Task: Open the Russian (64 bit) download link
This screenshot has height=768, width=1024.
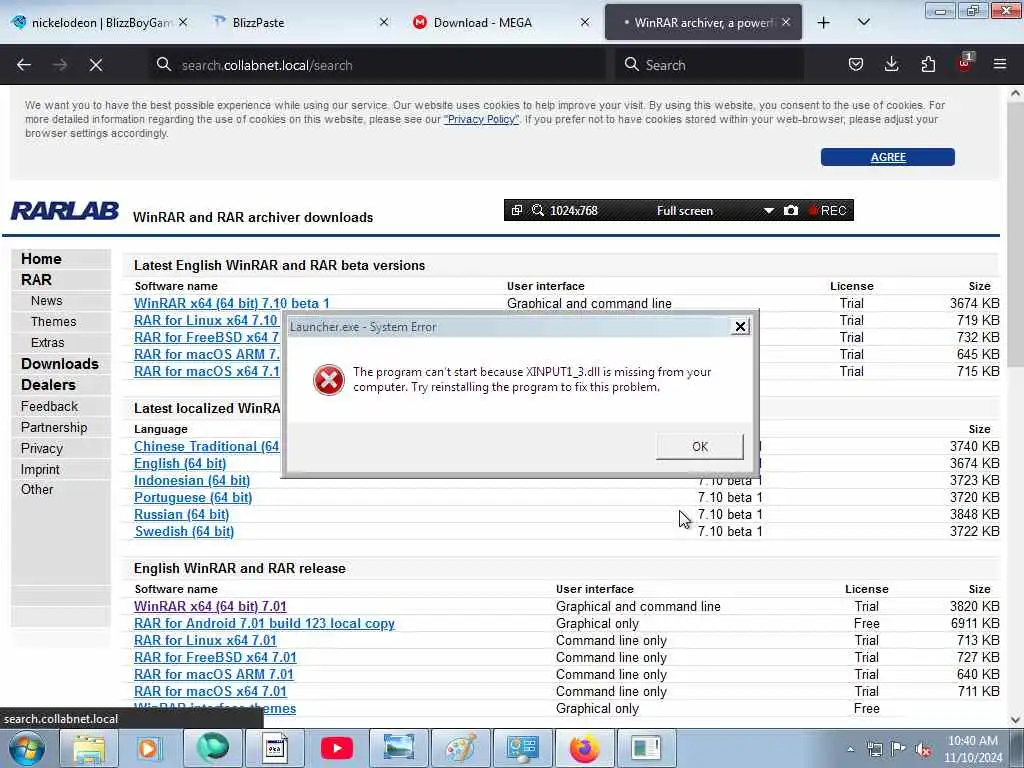Action: click(182, 514)
